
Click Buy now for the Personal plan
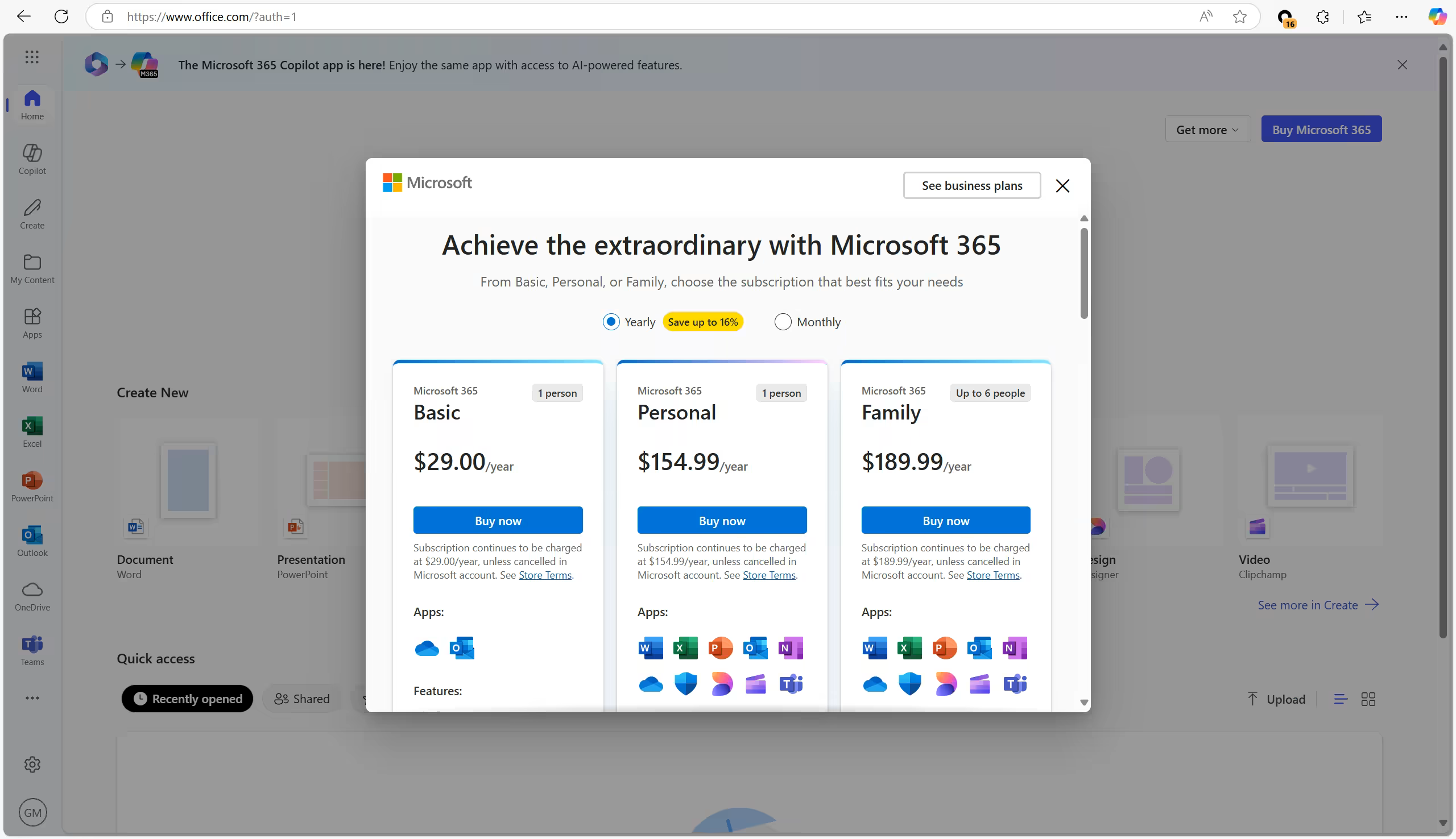point(722,520)
